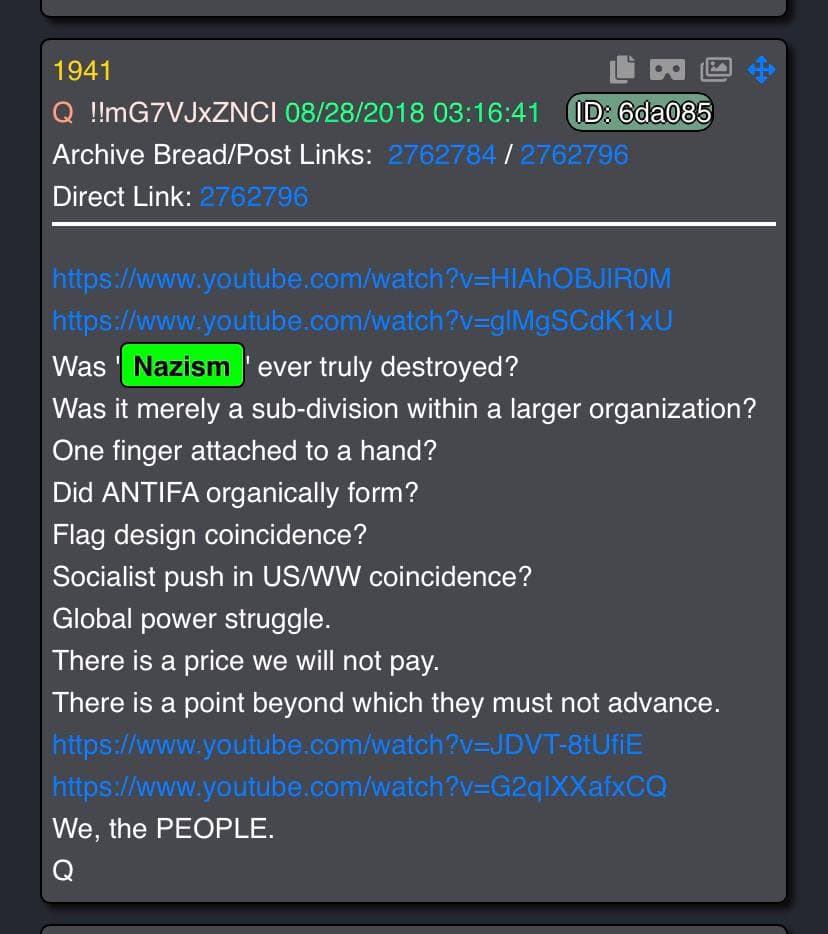Open YouTube link ending gIMgSCdK1xU
This screenshot has height=934, width=828.
[362, 320]
